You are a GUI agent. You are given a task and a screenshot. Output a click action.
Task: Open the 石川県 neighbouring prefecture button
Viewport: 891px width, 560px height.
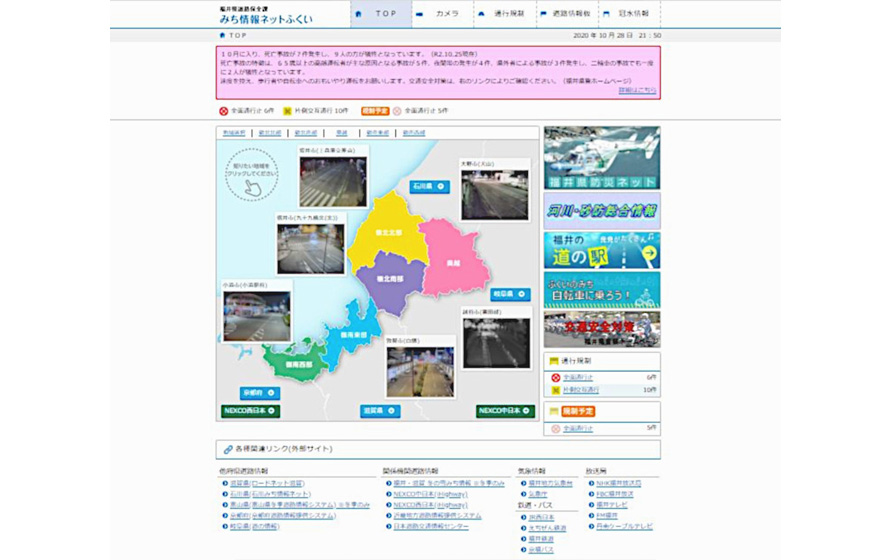pyautogui.click(x=430, y=186)
